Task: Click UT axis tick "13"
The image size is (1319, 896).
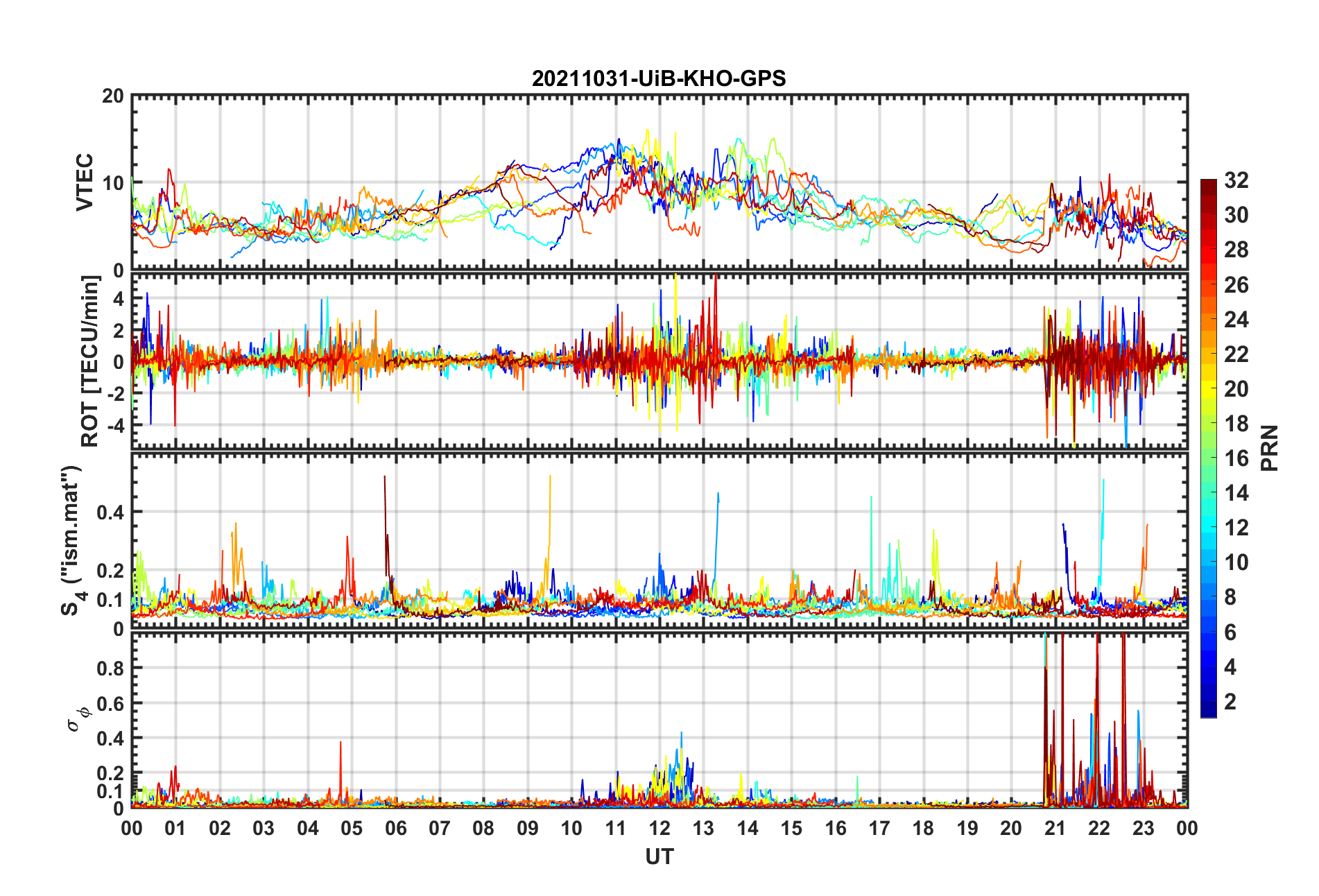Action: pyautogui.click(x=703, y=829)
